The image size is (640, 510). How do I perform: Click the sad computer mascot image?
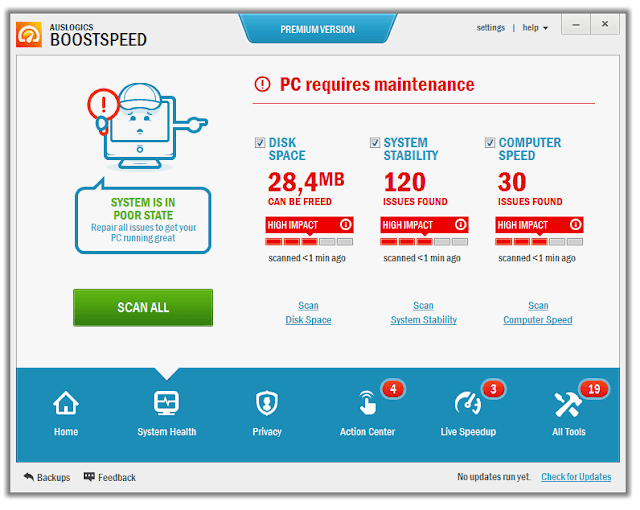click(147, 126)
